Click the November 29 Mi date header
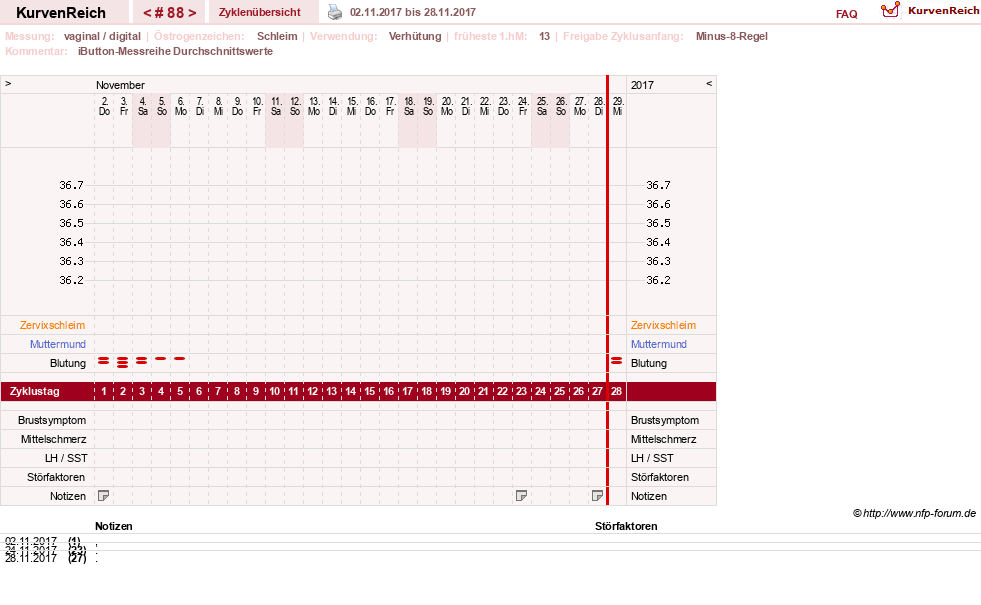This screenshot has height=605, width=981. click(x=618, y=106)
